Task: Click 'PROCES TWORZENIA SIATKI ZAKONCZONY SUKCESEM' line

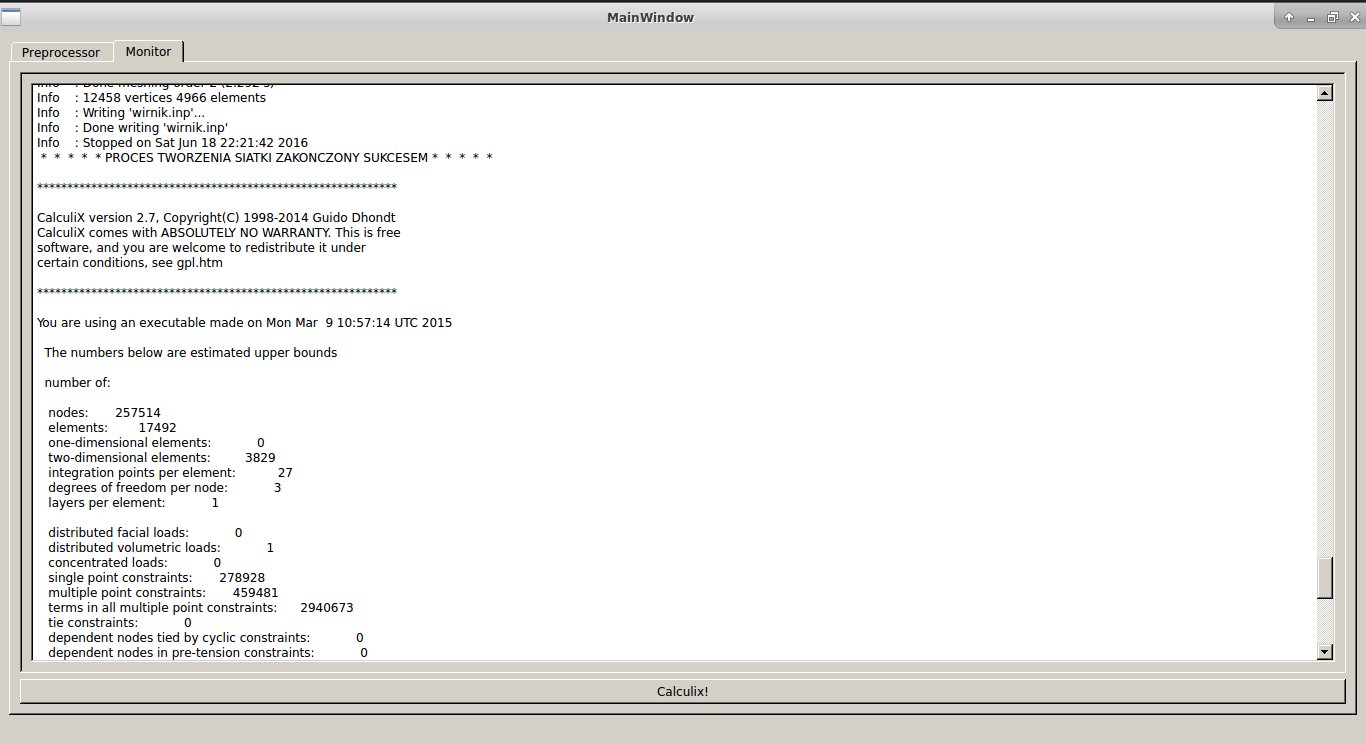Action: tap(266, 158)
